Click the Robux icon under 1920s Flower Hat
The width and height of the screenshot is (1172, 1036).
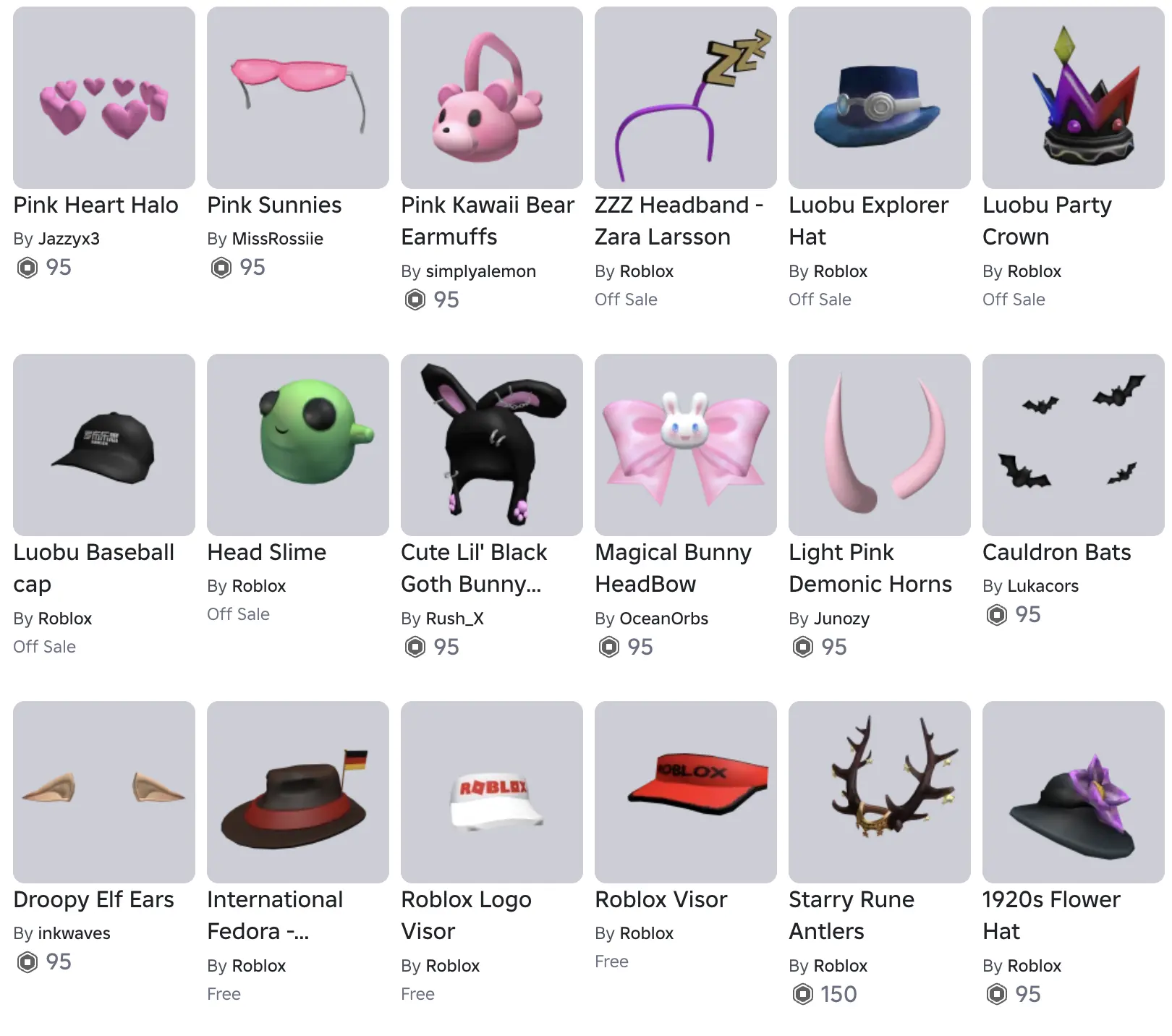click(x=997, y=994)
